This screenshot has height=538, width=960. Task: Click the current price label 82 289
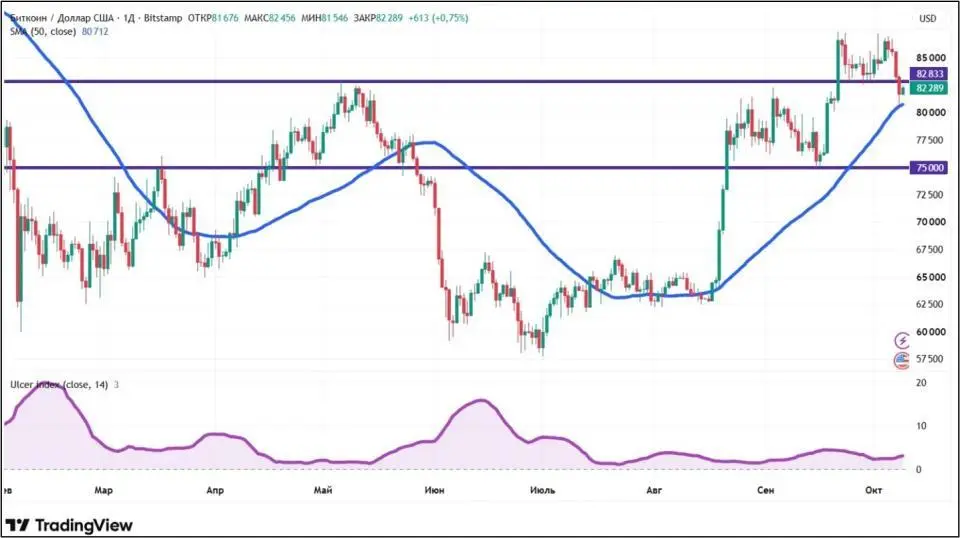click(x=929, y=88)
